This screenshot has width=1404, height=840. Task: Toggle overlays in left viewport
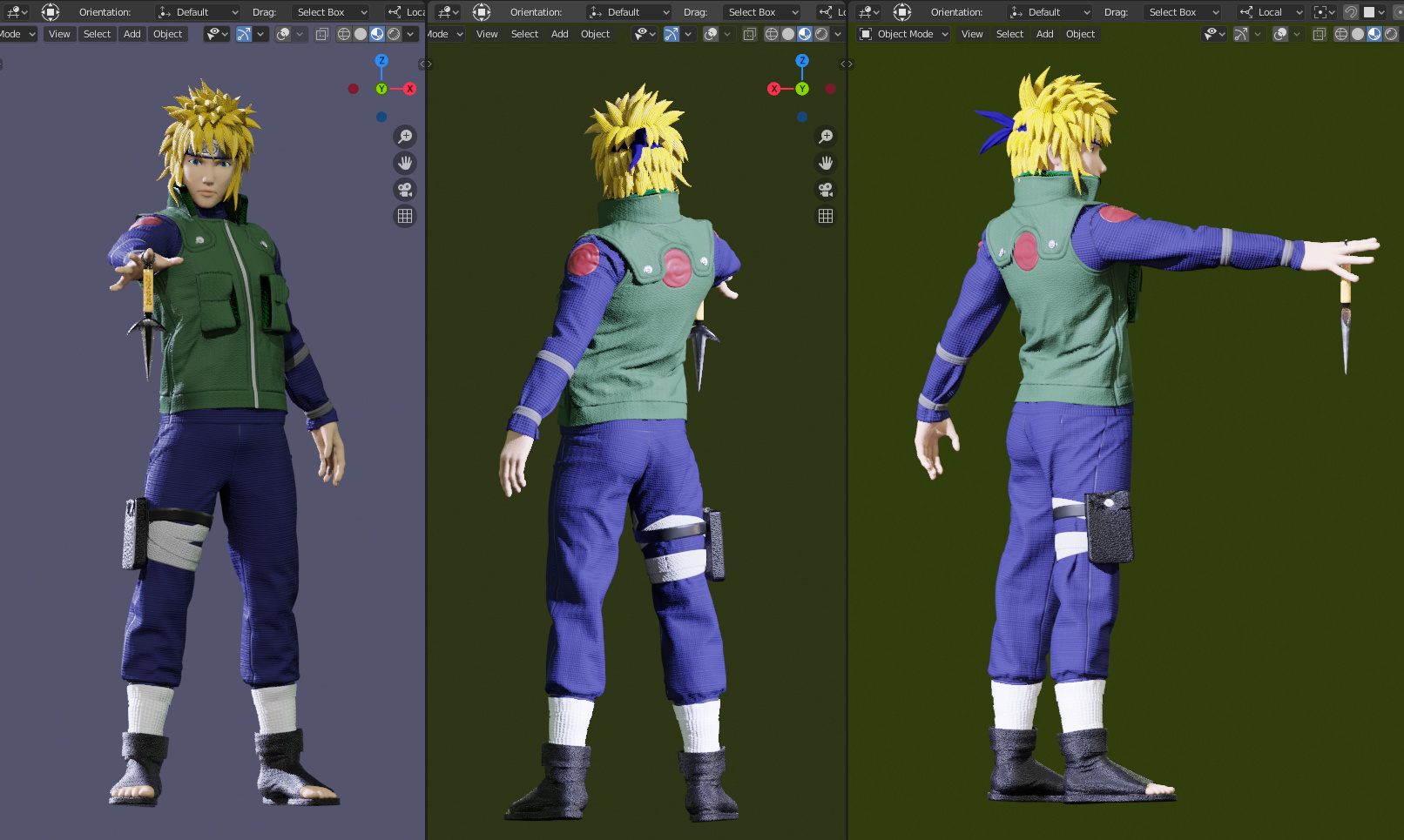tap(283, 34)
